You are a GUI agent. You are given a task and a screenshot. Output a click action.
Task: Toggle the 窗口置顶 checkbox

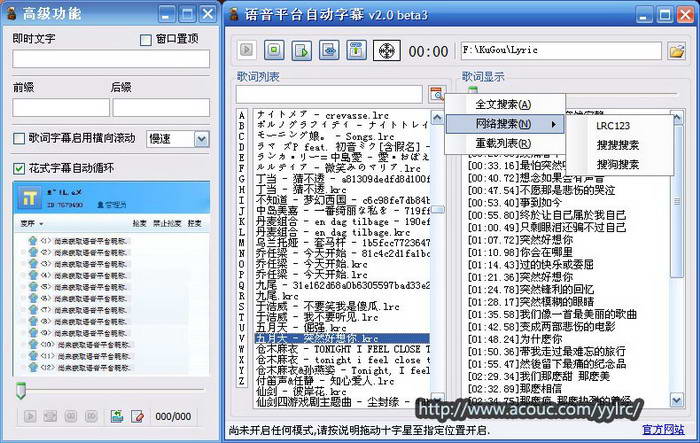pyautogui.click(x=146, y=40)
